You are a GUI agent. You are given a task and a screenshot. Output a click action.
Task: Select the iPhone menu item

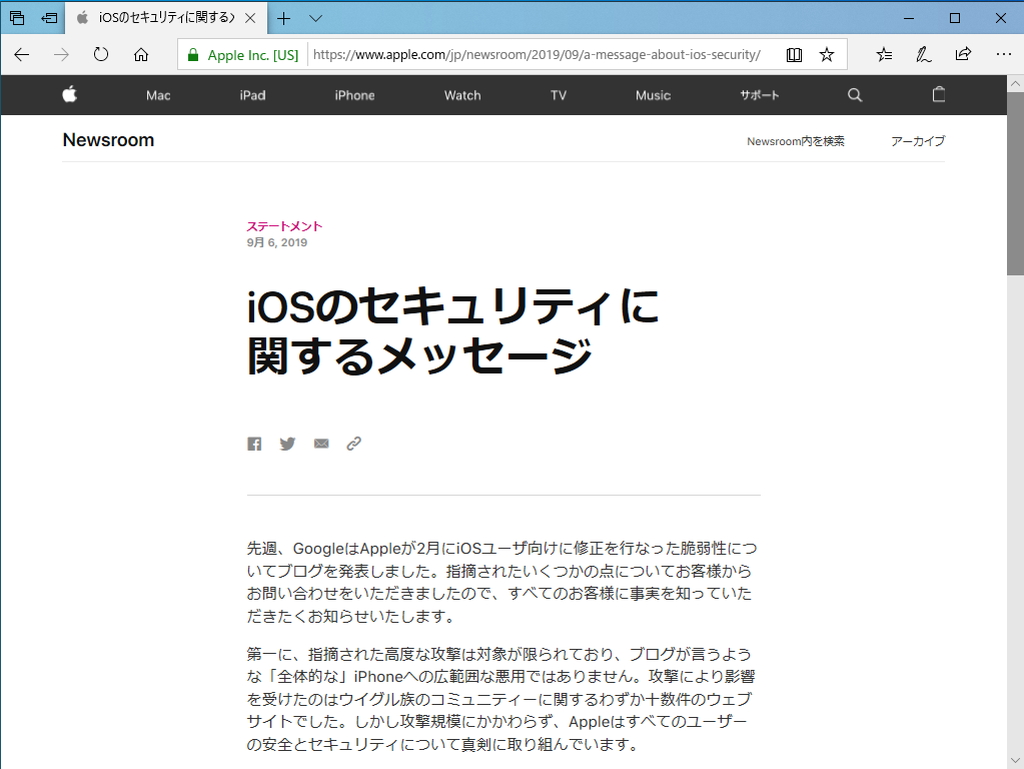[x=354, y=95]
